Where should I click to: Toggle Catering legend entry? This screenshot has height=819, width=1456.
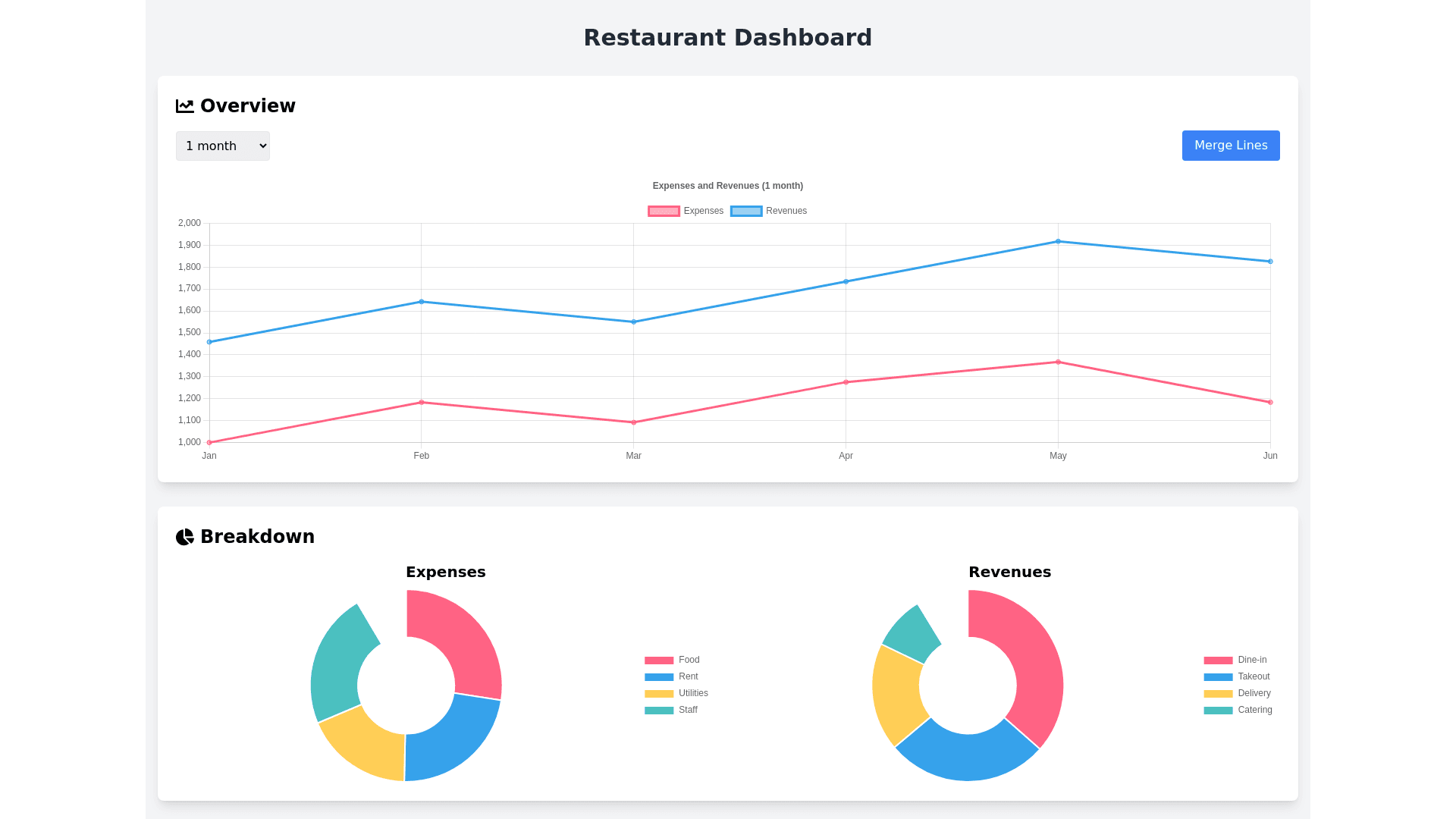[x=1238, y=710]
